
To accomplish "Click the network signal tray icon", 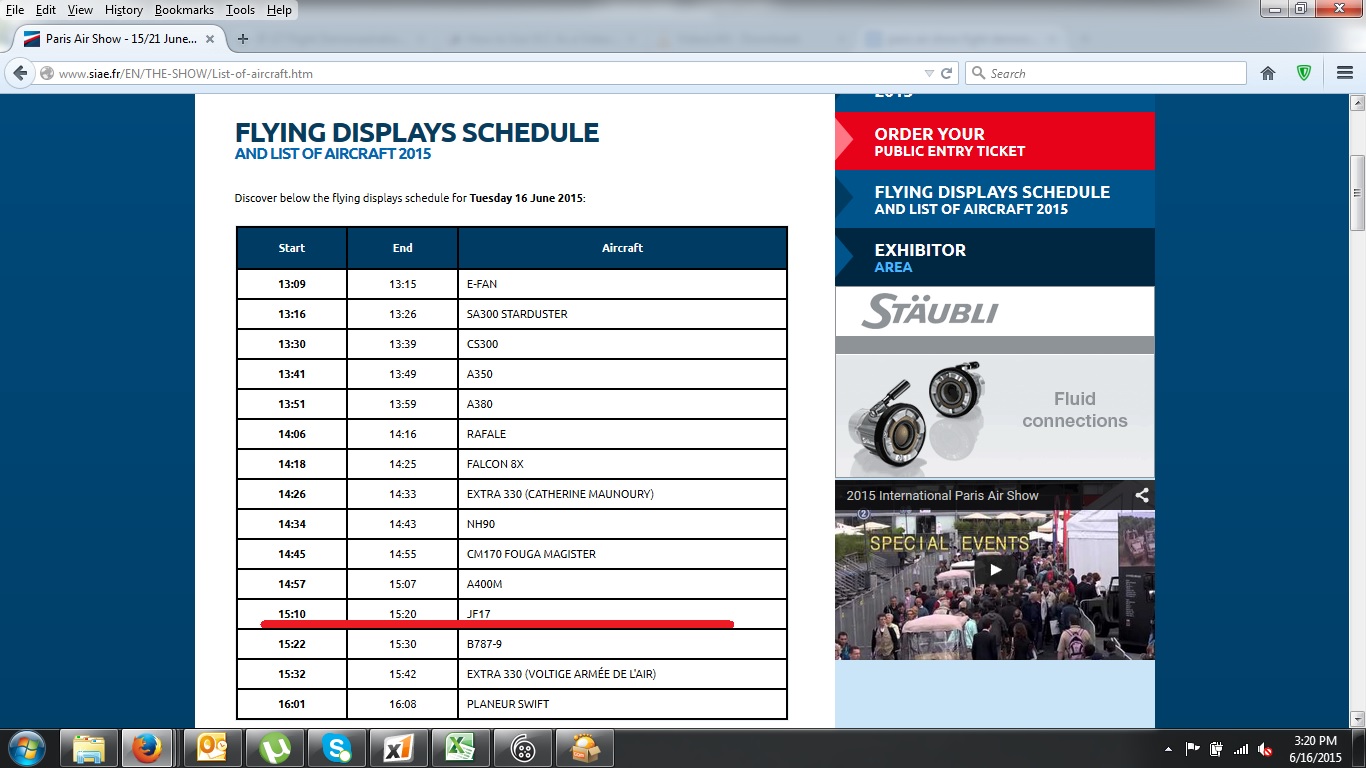I will pos(1241,749).
